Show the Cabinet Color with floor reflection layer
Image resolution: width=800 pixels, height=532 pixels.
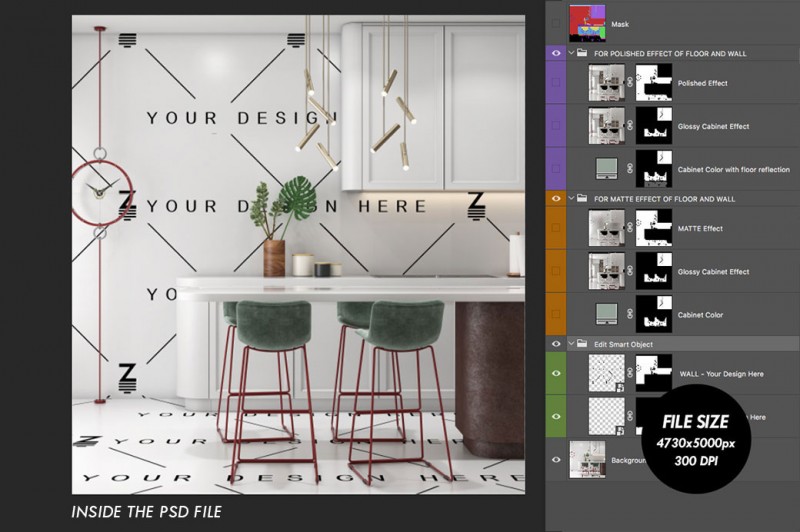coord(556,169)
